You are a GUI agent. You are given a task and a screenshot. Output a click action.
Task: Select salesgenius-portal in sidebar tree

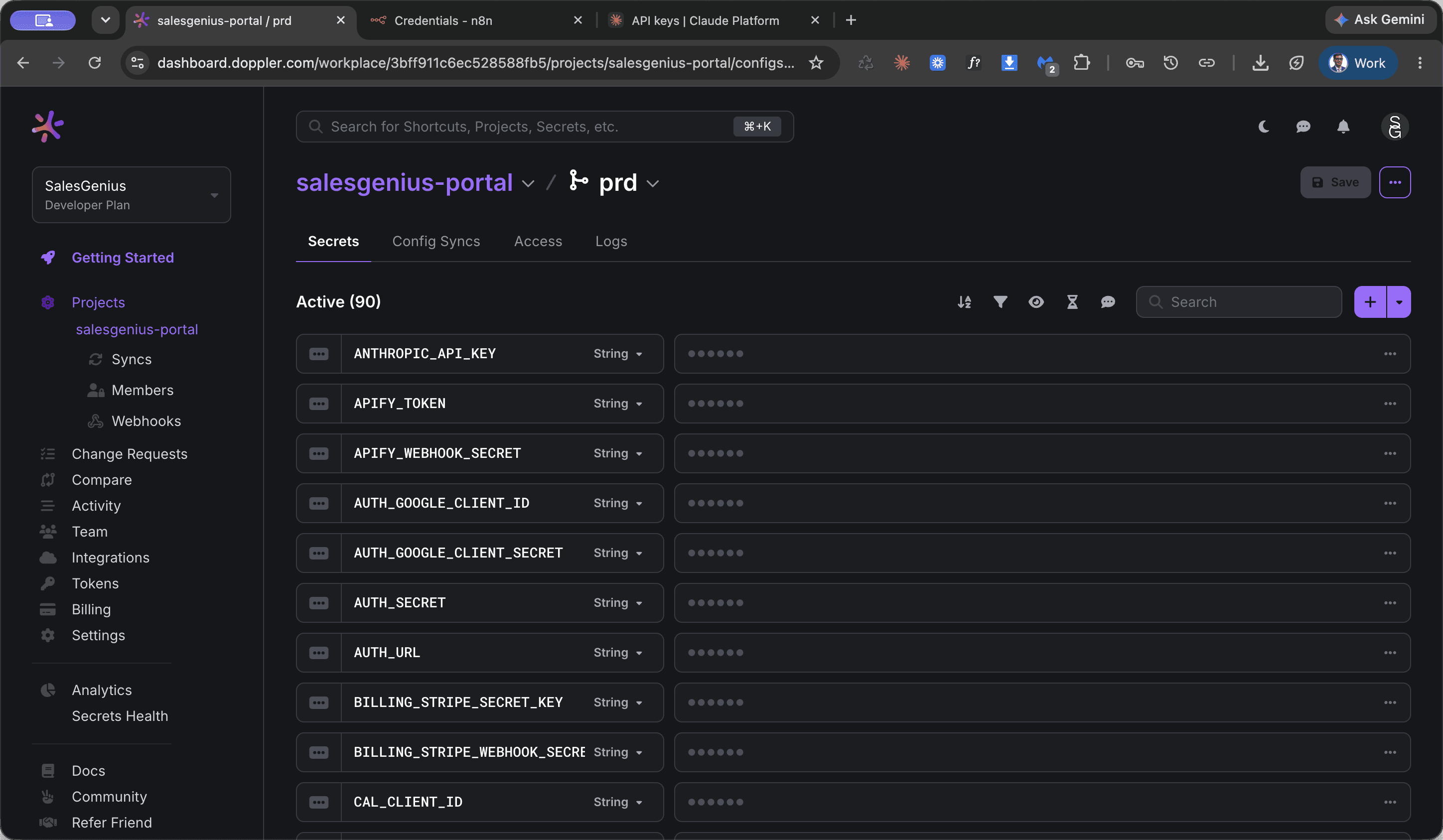pos(137,329)
